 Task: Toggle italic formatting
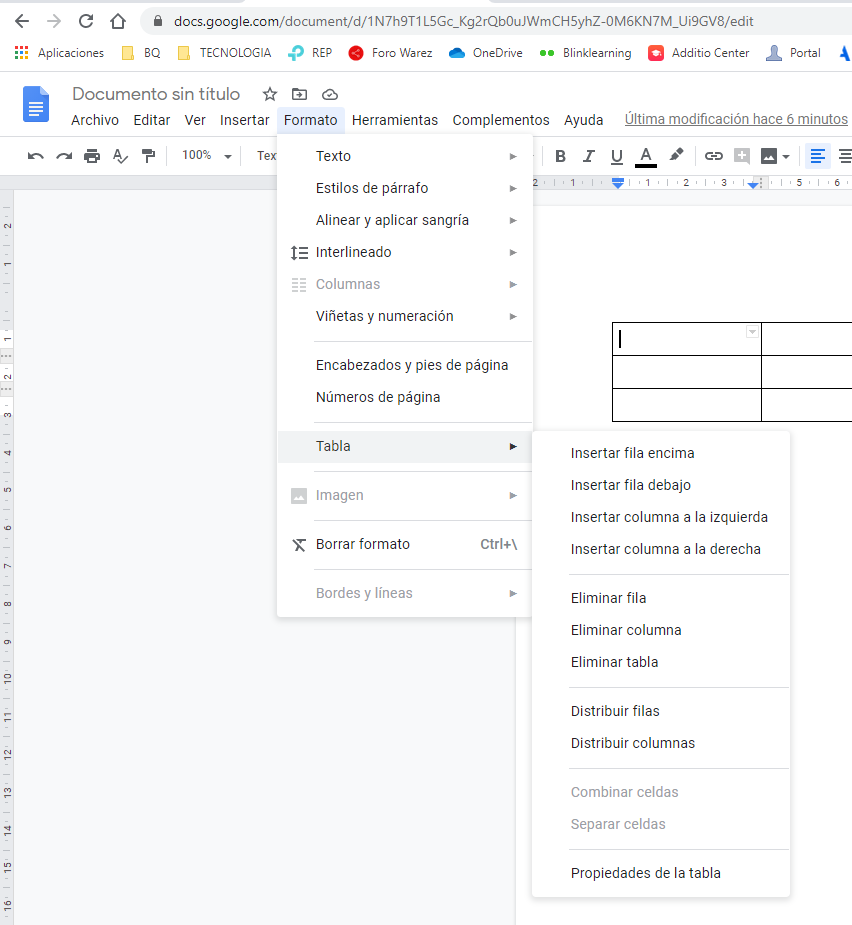coord(588,156)
